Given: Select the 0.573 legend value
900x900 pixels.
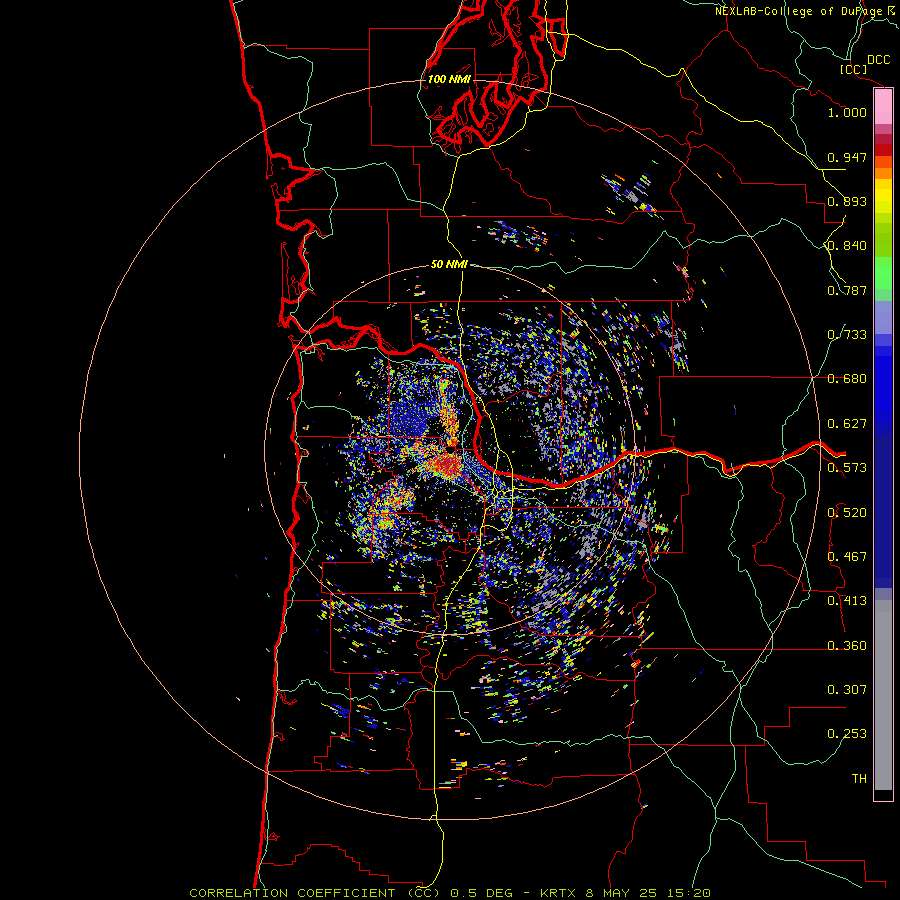Looking at the screenshot, I should [847, 468].
